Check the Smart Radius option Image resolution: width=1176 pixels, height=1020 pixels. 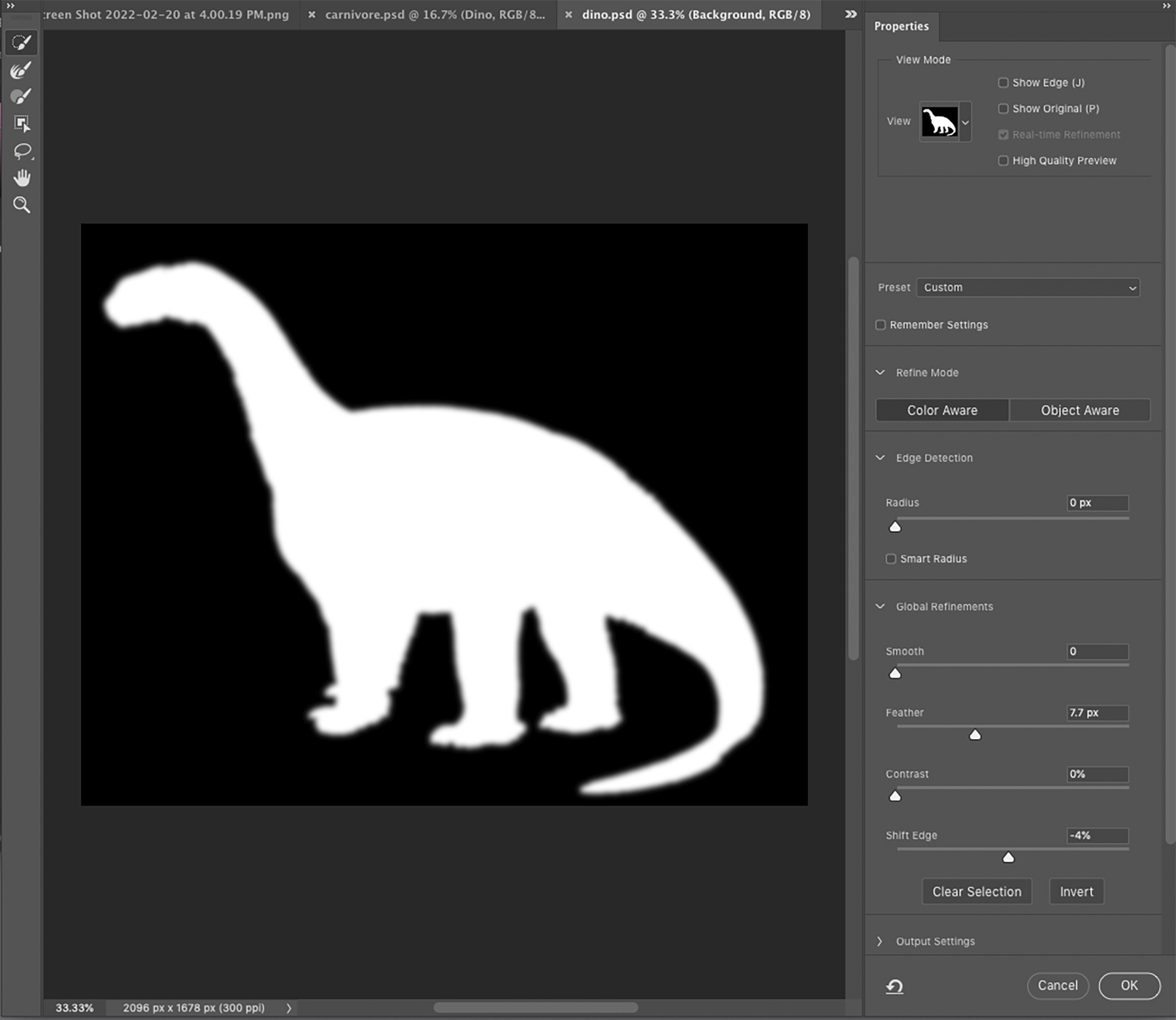pyautogui.click(x=891, y=559)
